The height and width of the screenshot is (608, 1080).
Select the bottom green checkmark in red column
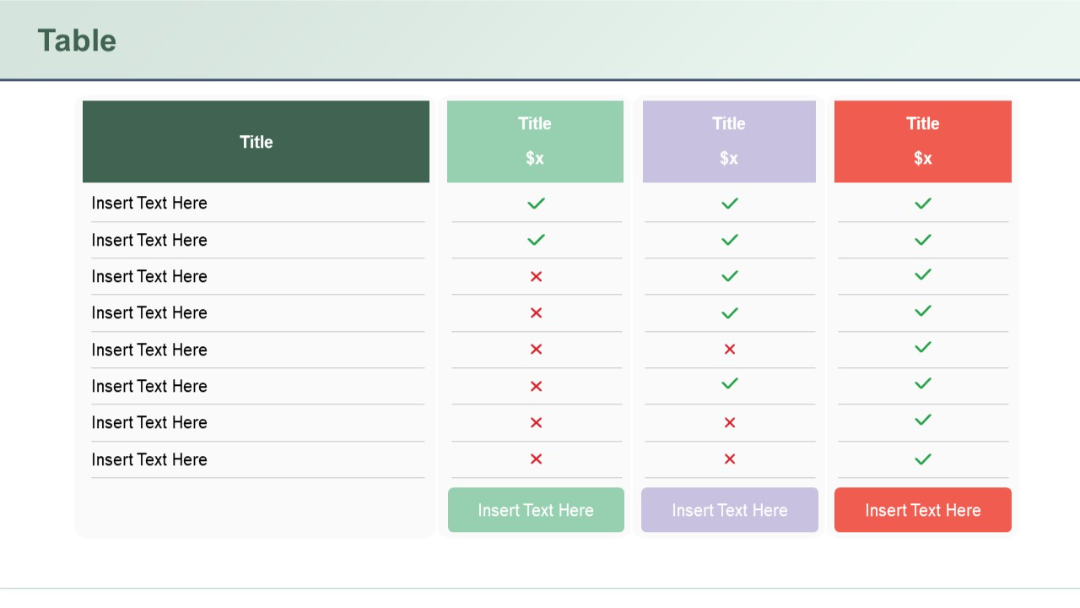[922, 459]
